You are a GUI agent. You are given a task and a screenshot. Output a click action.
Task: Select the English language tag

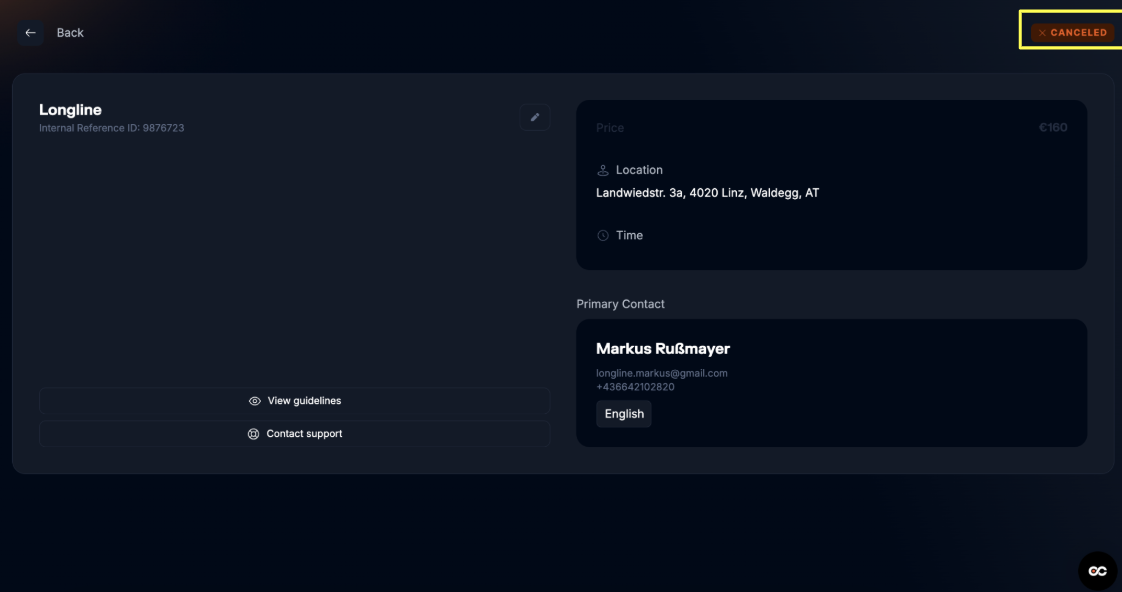[x=624, y=414]
